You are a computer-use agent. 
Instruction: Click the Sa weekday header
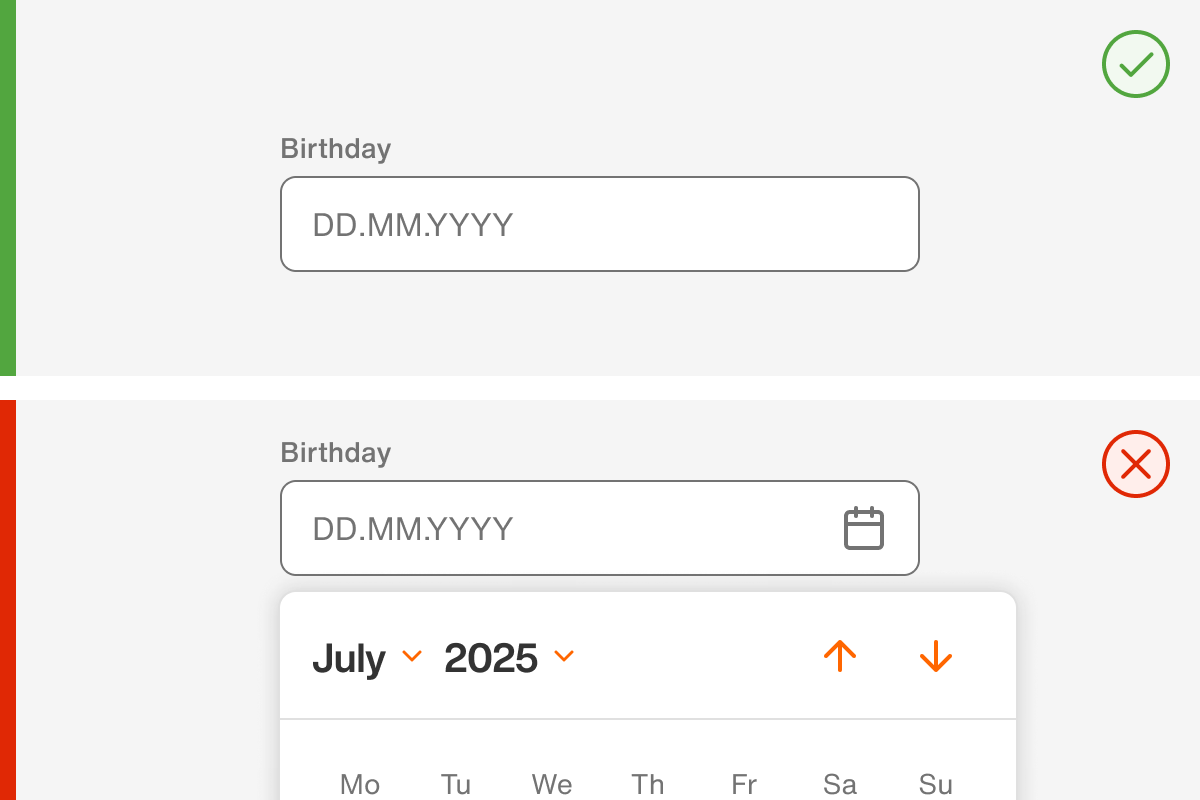click(x=840, y=784)
